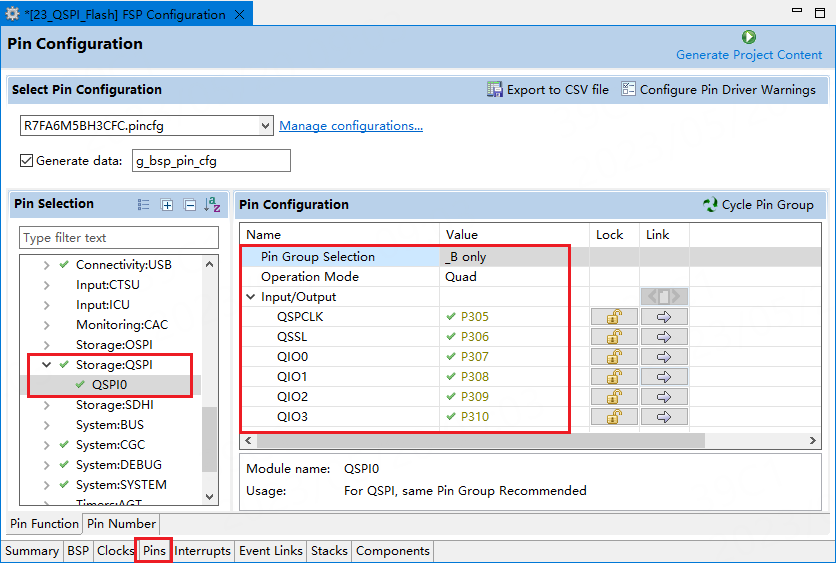The height and width of the screenshot is (563, 836).
Task: Toggle the lock for QIO3 pin
Action: click(614, 417)
